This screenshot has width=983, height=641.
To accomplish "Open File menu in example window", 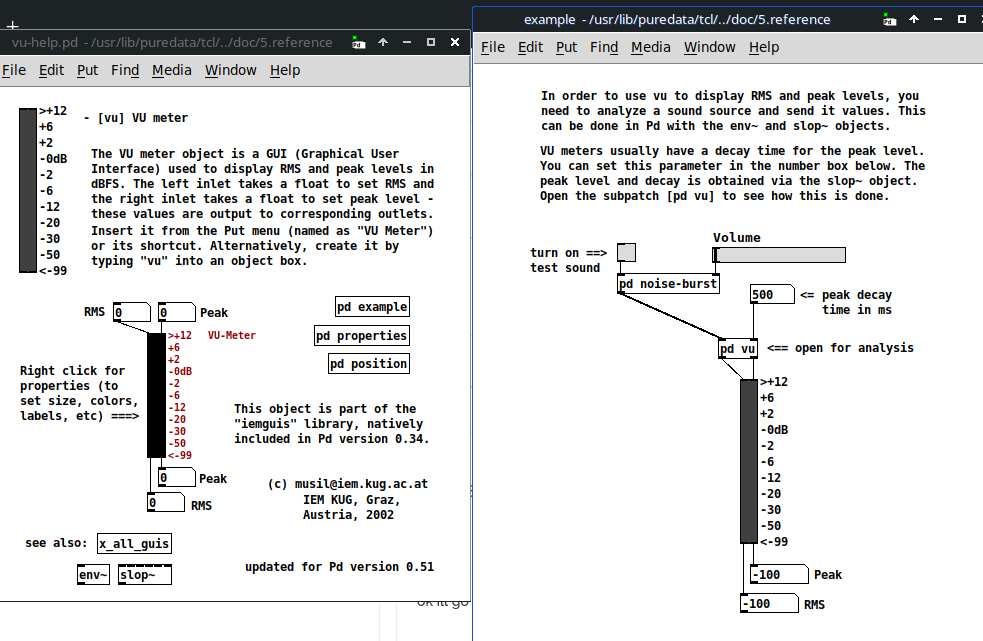I will click(x=493, y=47).
